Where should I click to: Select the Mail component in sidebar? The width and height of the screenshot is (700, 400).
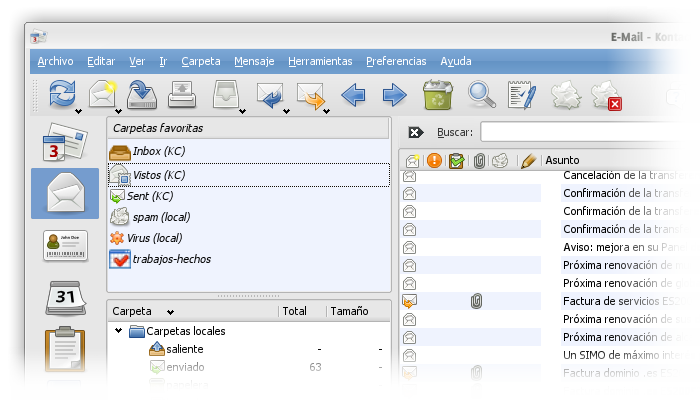pos(65,193)
